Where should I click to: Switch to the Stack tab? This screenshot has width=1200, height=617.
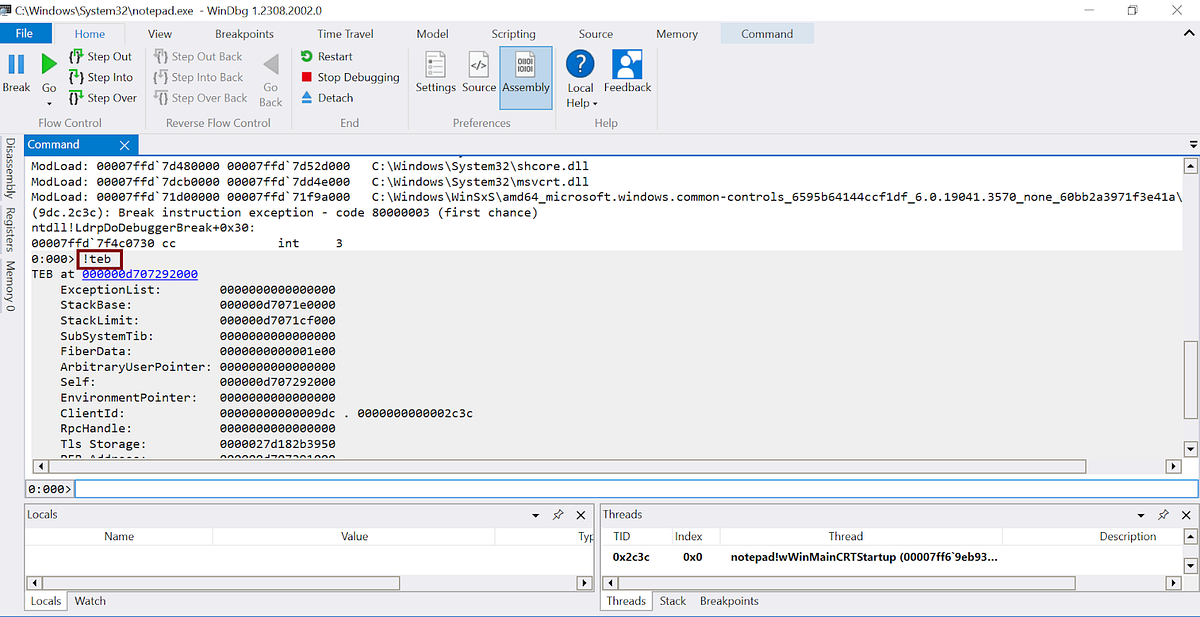(x=672, y=601)
